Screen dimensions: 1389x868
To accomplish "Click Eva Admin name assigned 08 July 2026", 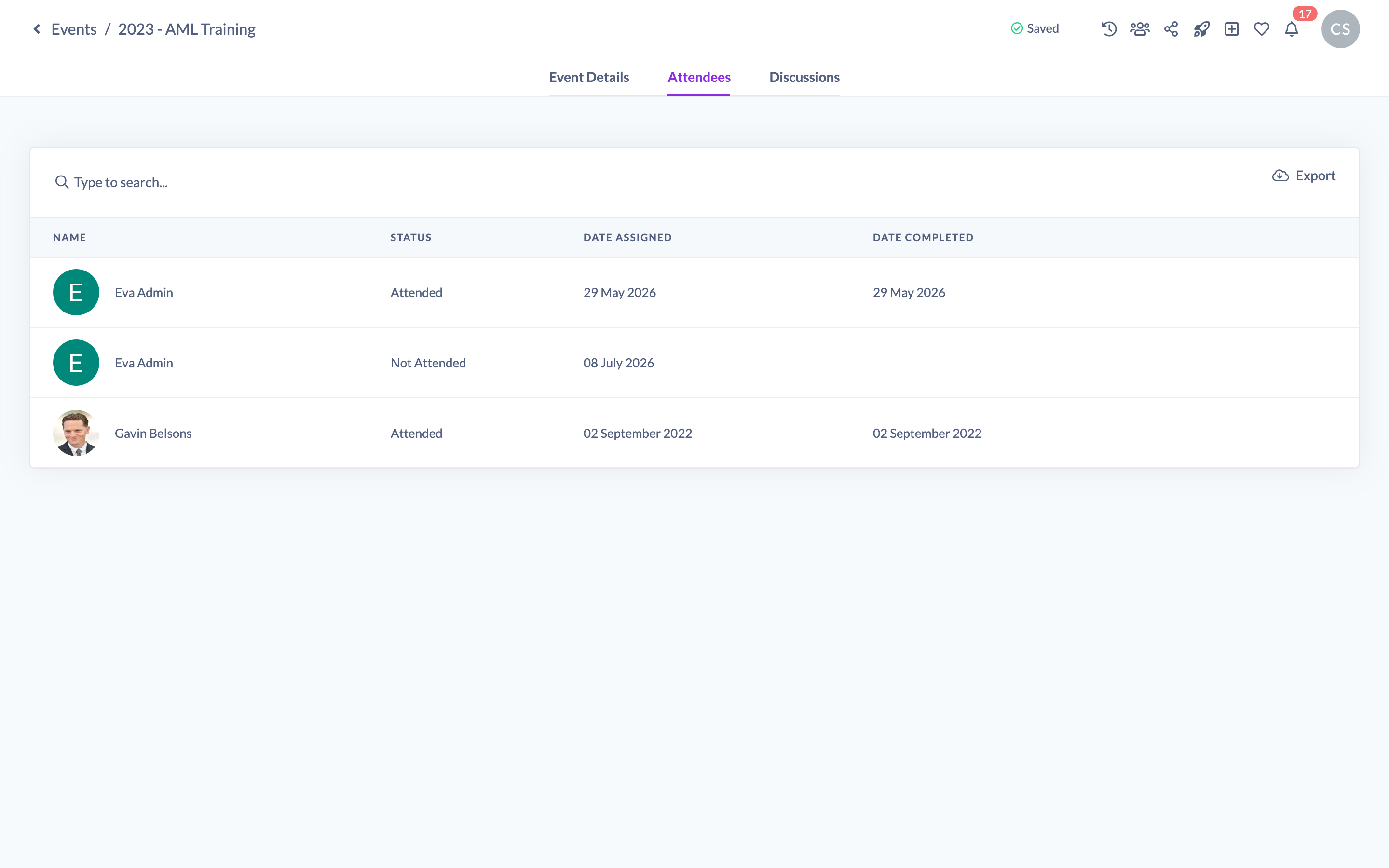I will tap(144, 363).
